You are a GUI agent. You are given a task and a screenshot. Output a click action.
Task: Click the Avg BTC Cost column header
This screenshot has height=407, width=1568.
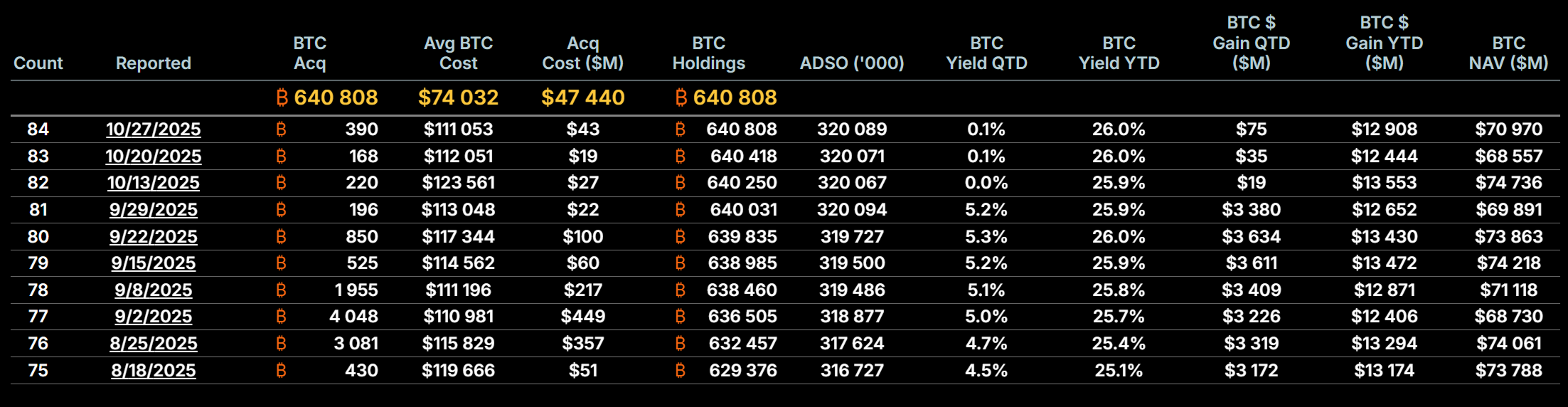point(458,53)
